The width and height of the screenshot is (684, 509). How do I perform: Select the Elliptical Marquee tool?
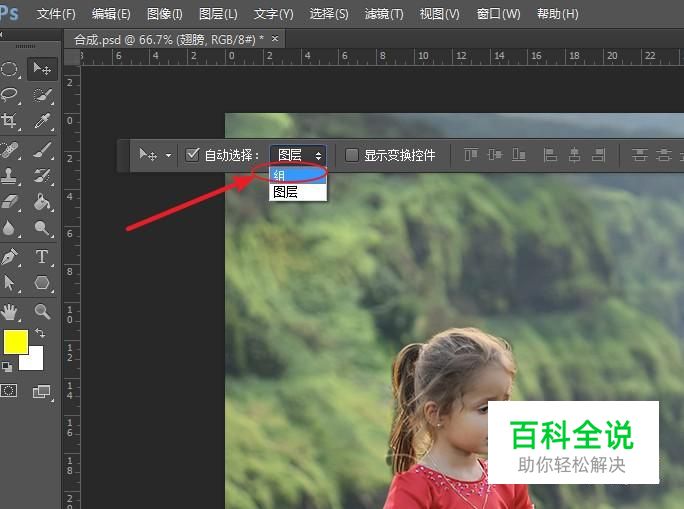[x=10, y=69]
